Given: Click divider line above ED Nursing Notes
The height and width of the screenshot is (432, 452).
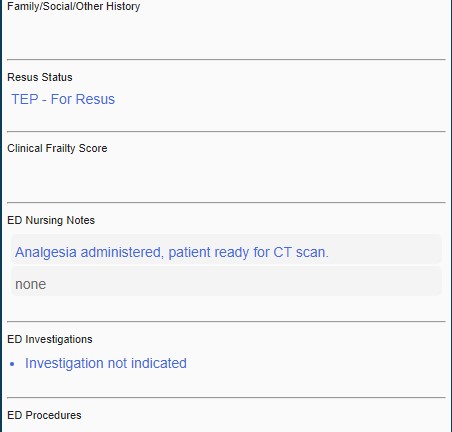Looking at the screenshot, I should [226, 202].
